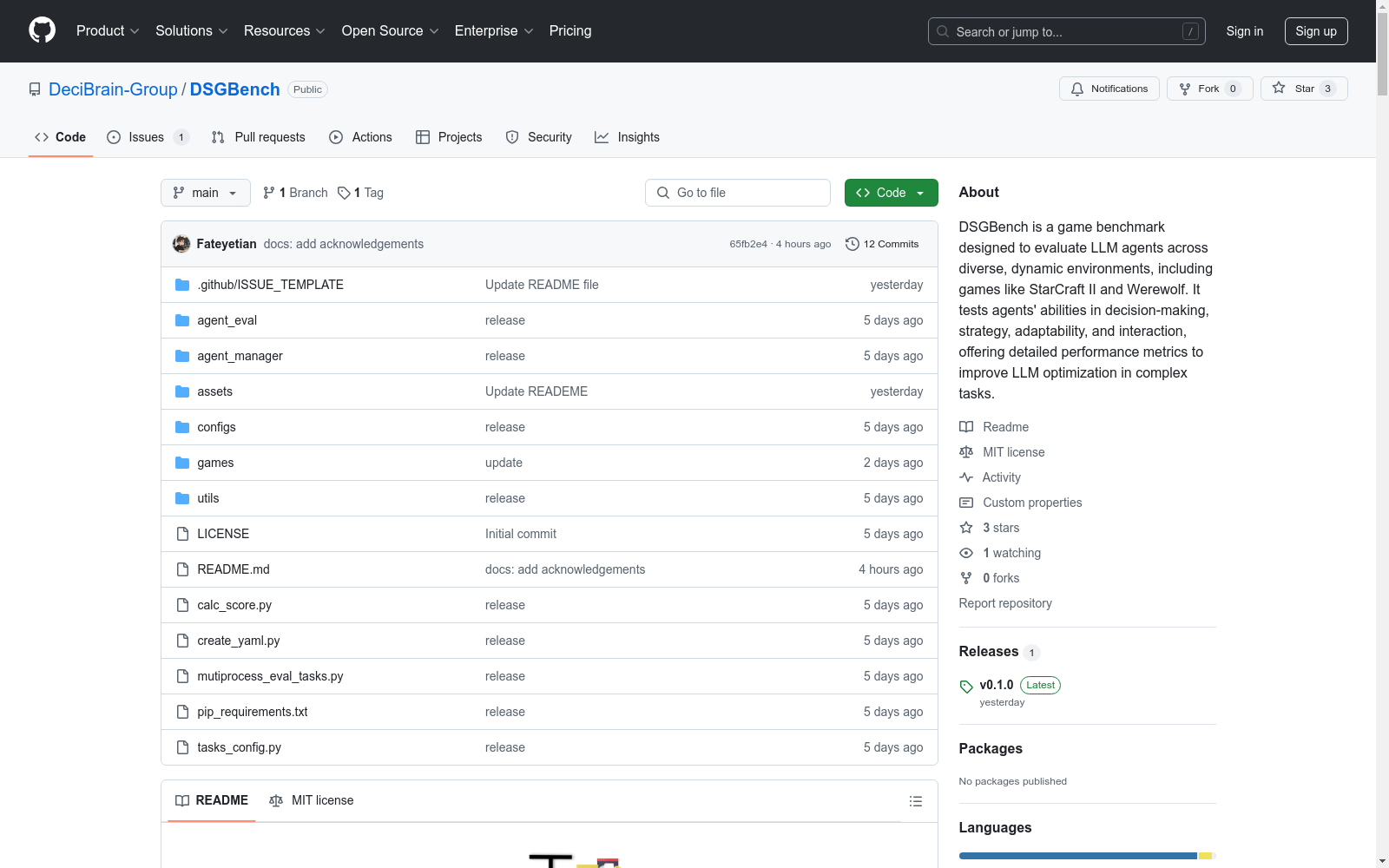Switch to the Actions tab
Image resolution: width=1389 pixels, height=868 pixels.
click(360, 137)
